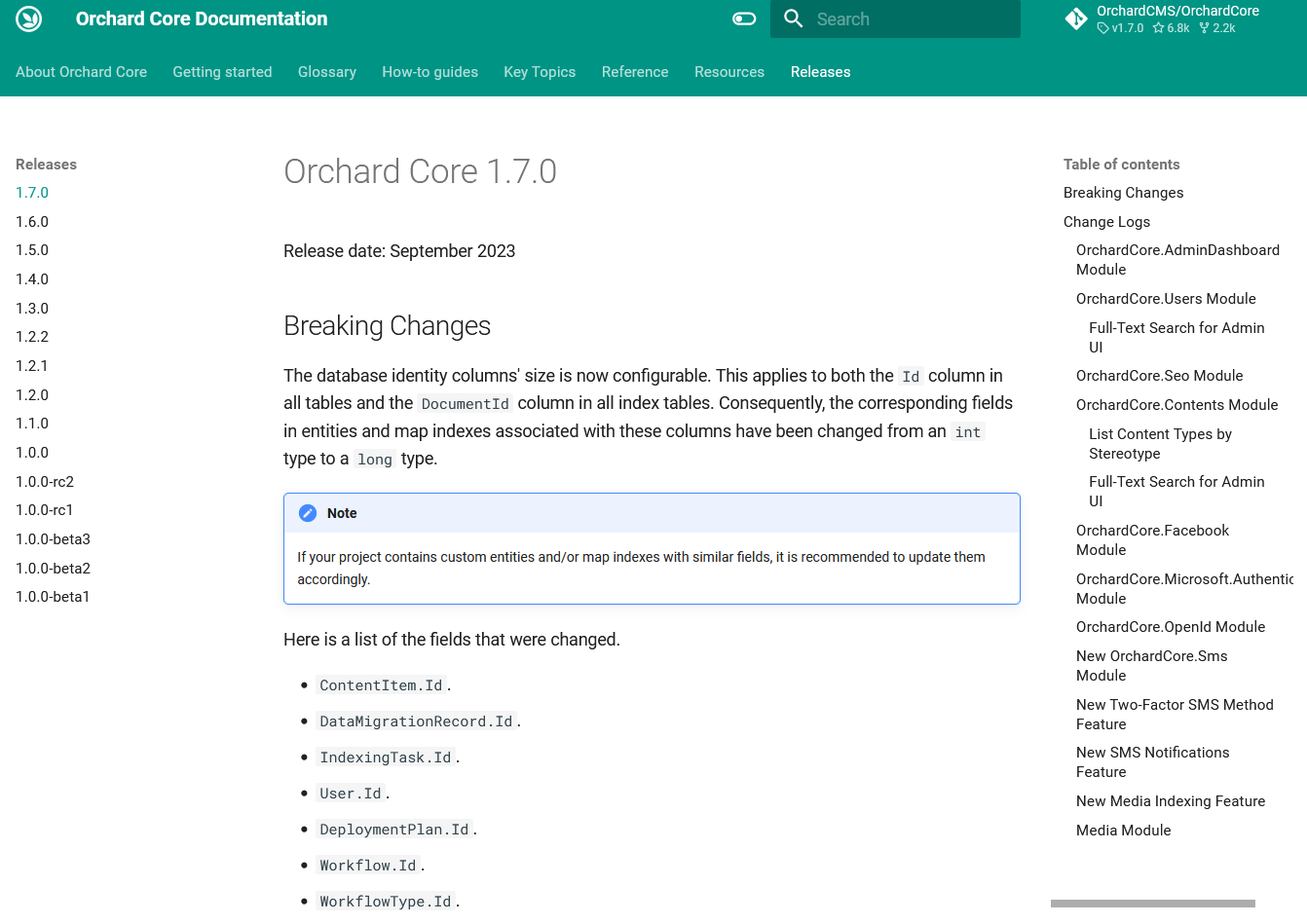Click the 2.2k forks count
This screenshot has height=924, width=1307.
tap(1217, 28)
